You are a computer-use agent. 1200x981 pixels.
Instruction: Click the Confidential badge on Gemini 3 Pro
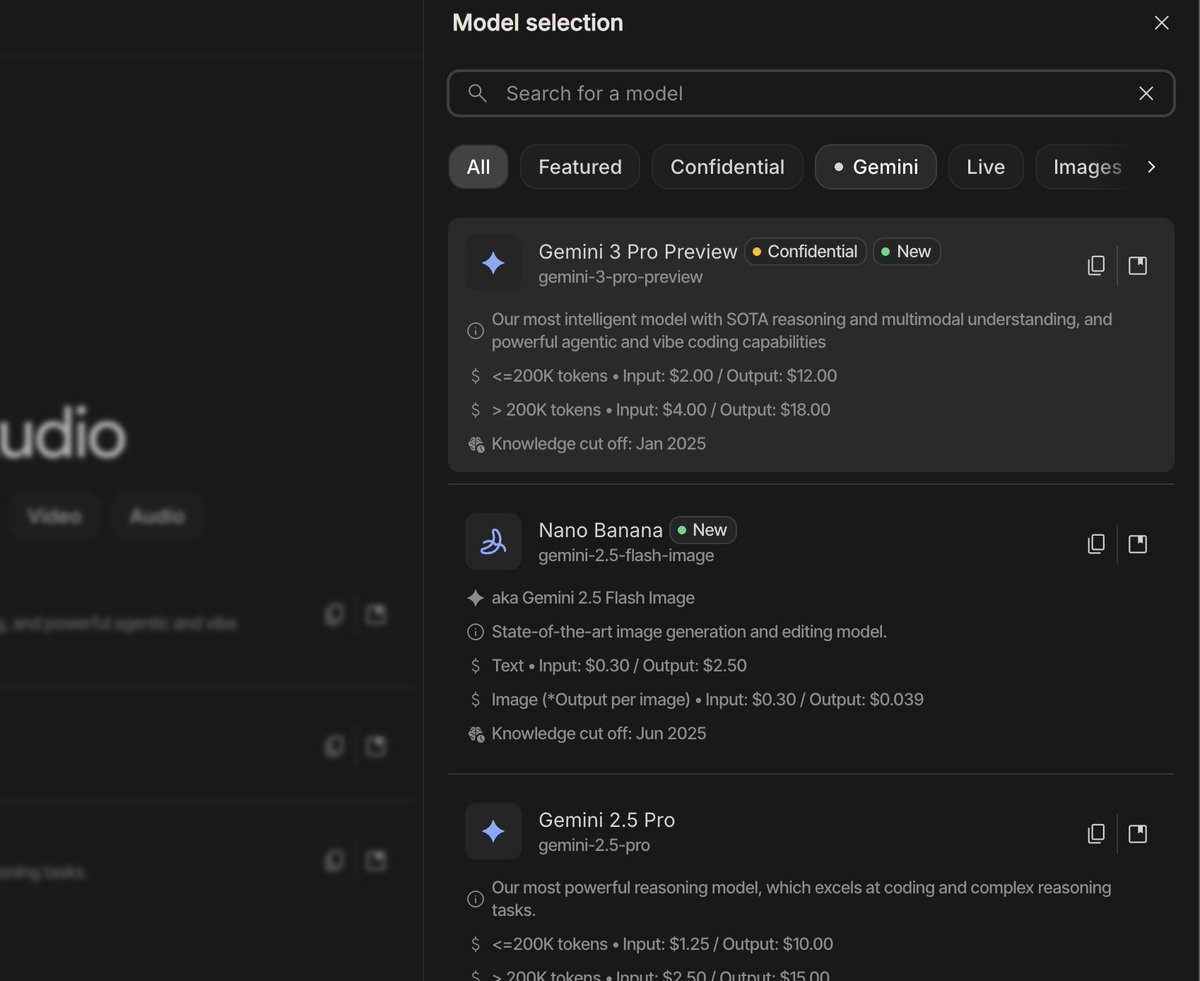click(x=805, y=252)
